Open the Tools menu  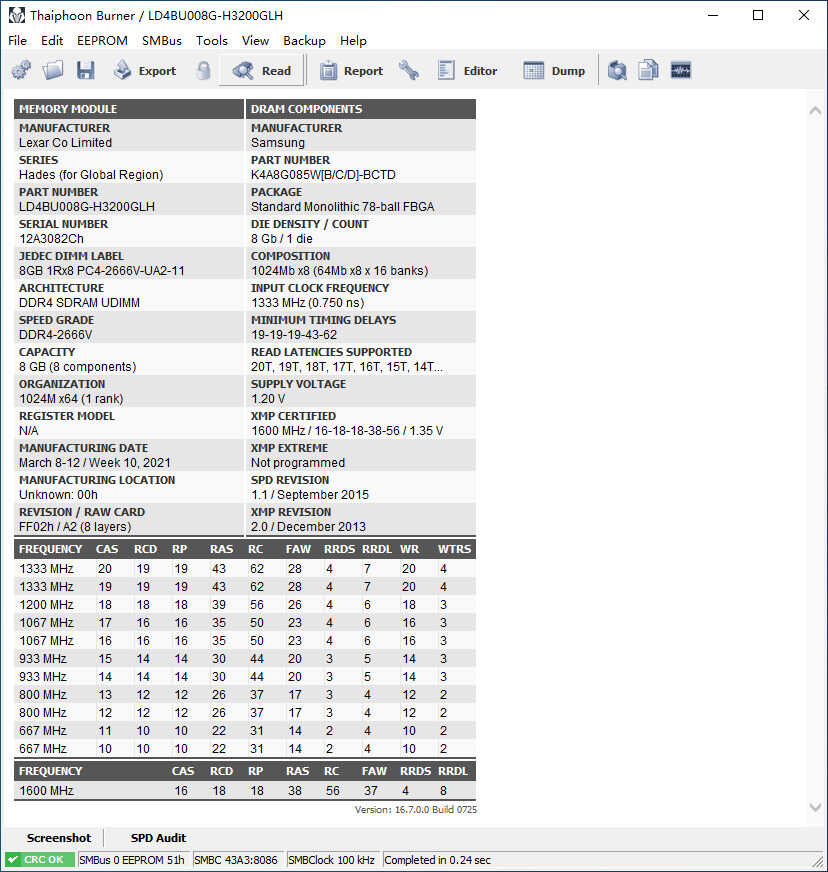pyautogui.click(x=211, y=41)
